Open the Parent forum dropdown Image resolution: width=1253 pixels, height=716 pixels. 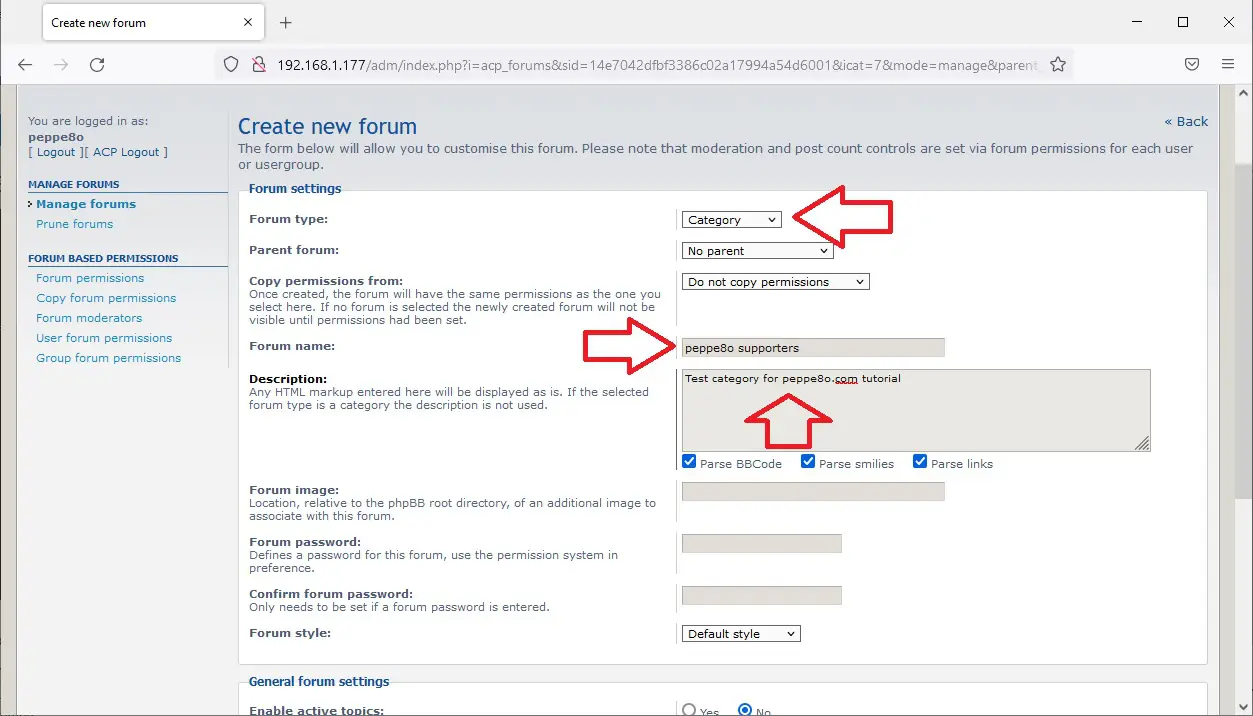(757, 251)
